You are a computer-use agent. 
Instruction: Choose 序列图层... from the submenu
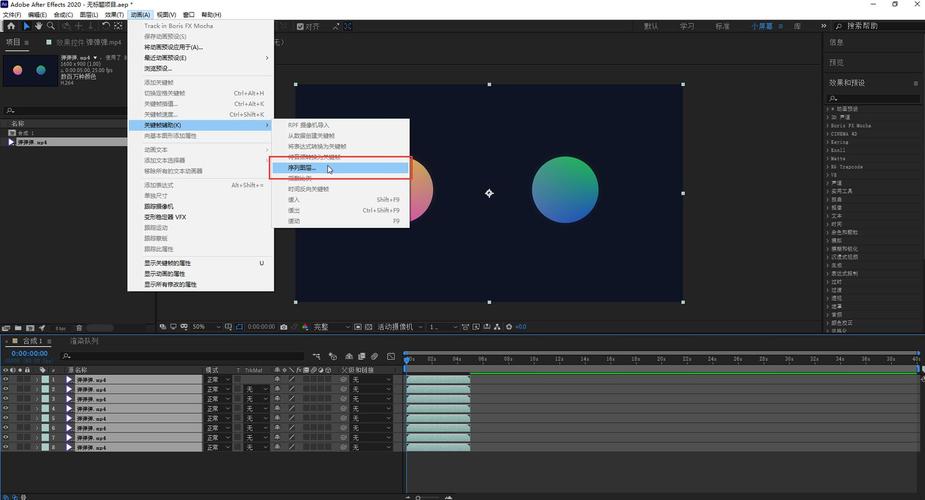click(339, 168)
